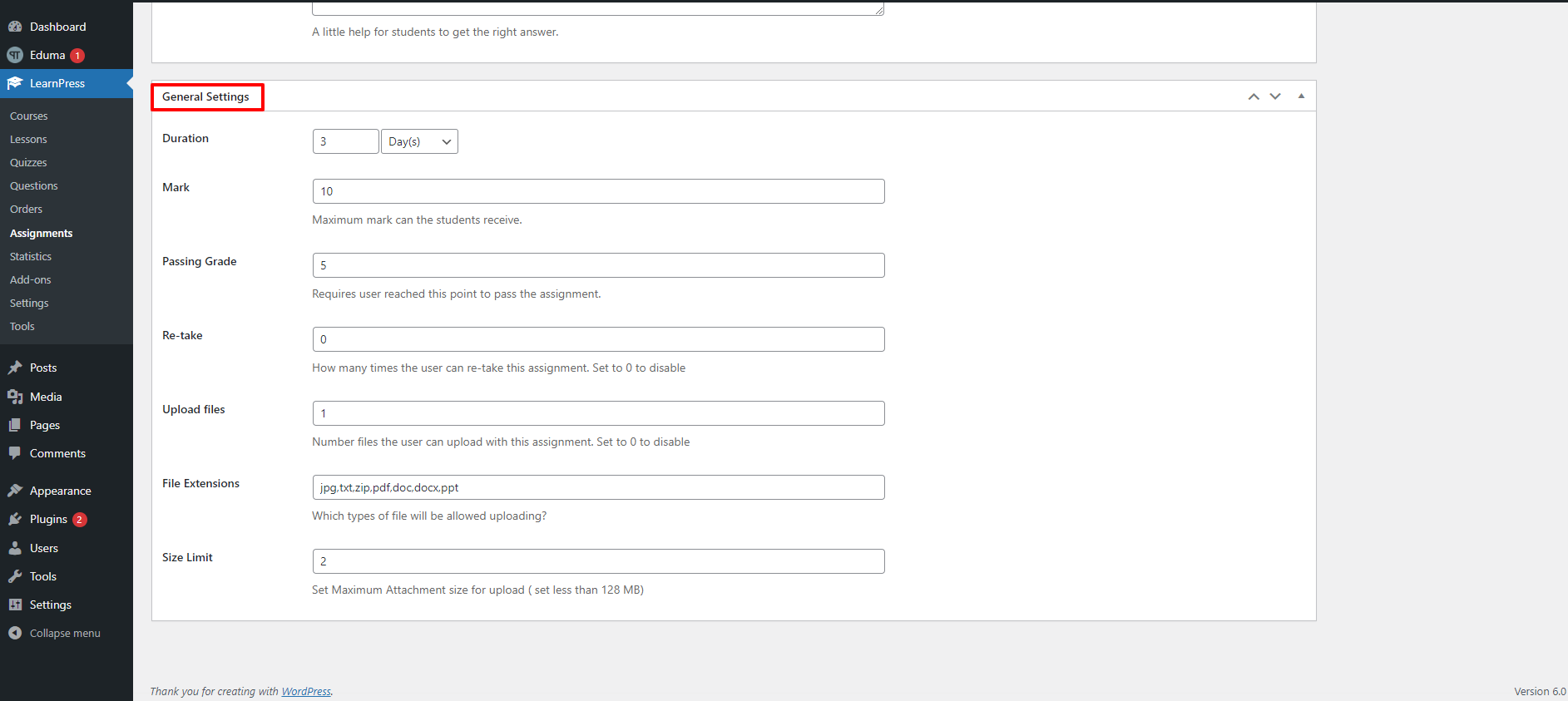Open the Duration unit Day(s) dropdown

click(x=419, y=141)
